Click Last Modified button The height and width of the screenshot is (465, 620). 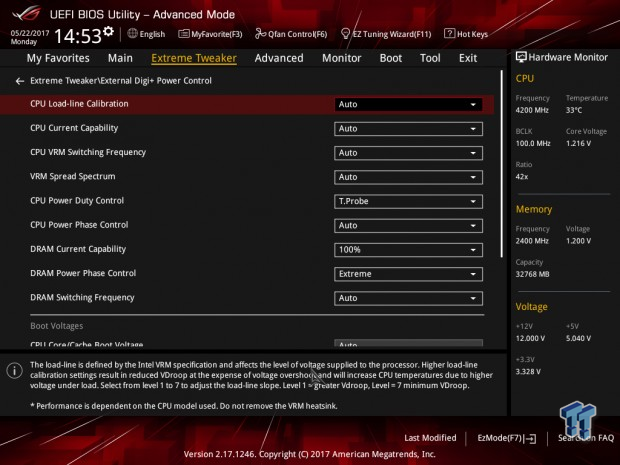pyautogui.click(x=430, y=438)
